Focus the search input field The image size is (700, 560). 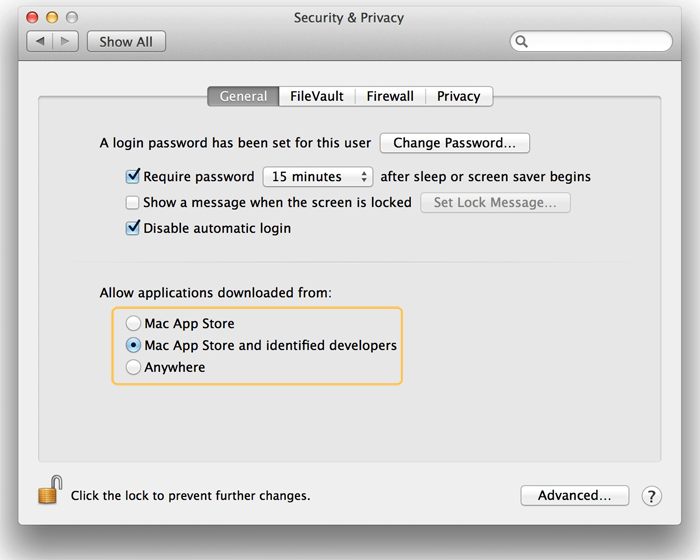tap(591, 42)
